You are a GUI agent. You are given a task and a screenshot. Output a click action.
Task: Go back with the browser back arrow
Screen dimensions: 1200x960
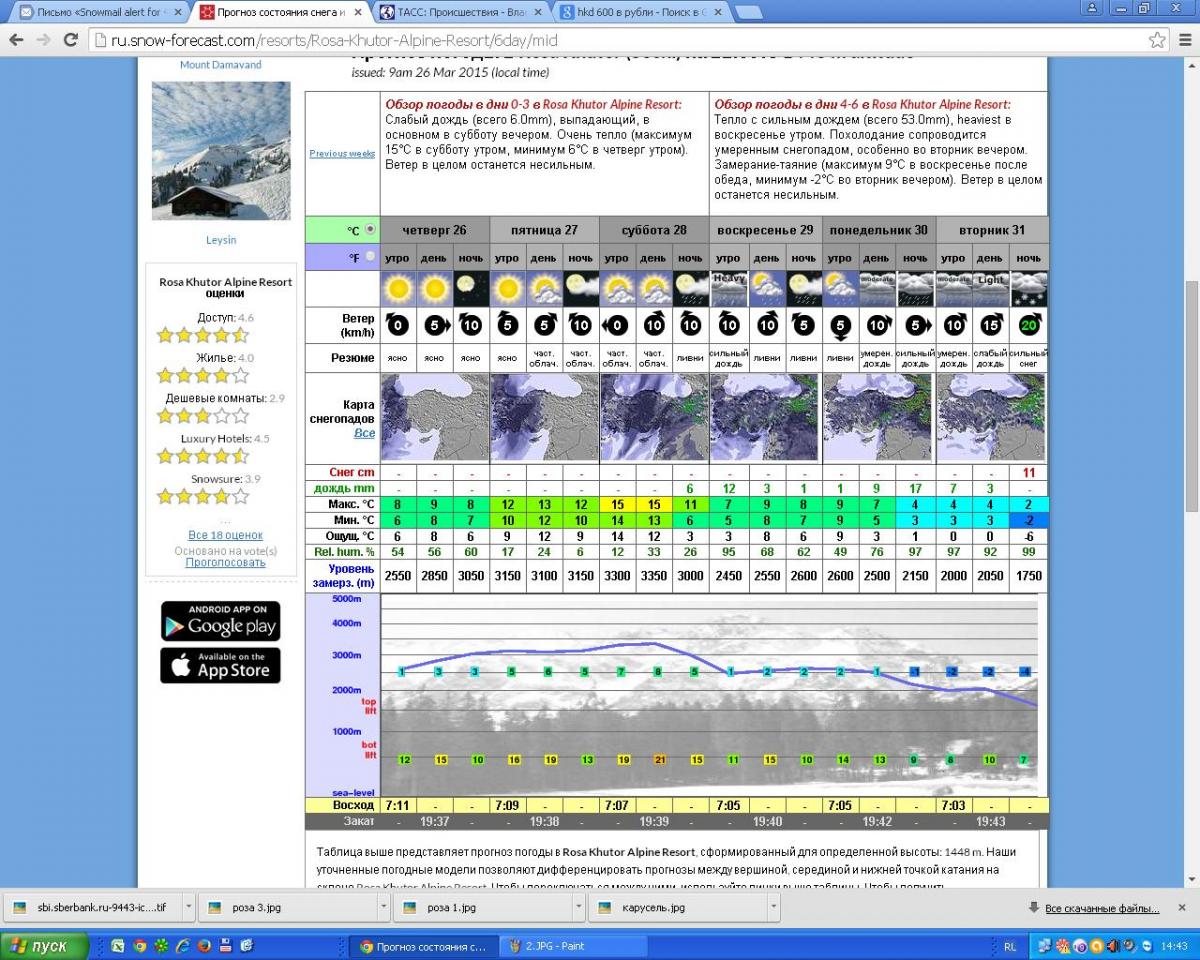(x=16, y=40)
